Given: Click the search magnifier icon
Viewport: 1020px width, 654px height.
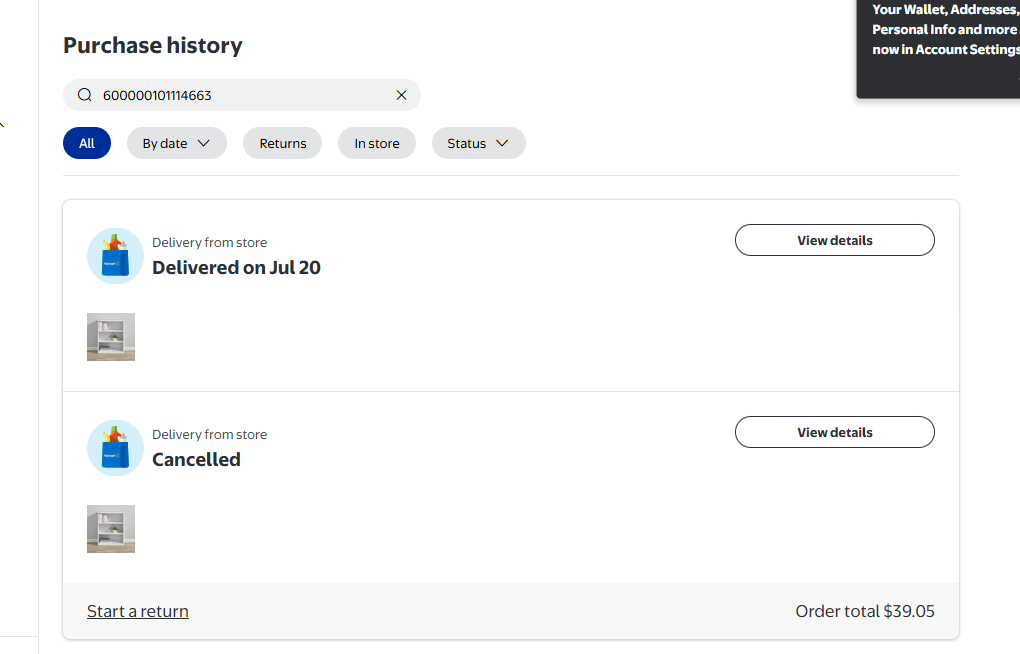Looking at the screenshot, I should coord(85,95).
